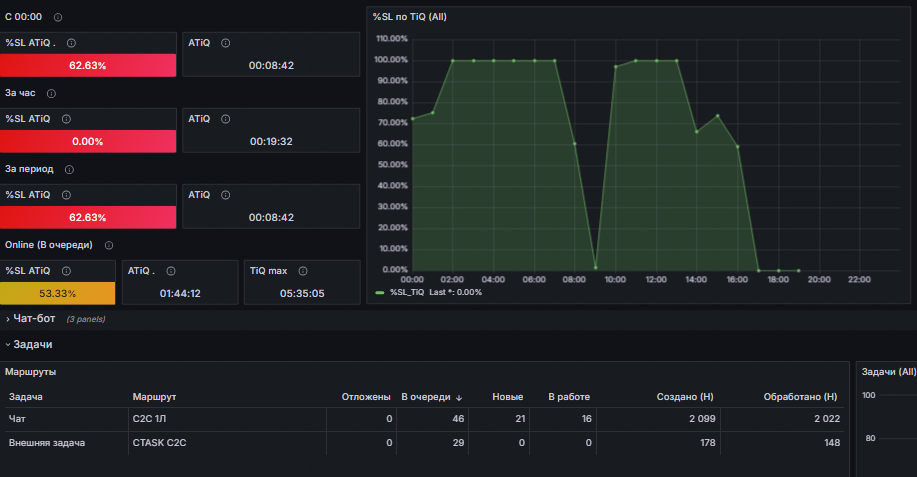Show info icon of ATiQ panel valued 01:44:12
This screenshot has height=477, width=917.
point(171,271)
